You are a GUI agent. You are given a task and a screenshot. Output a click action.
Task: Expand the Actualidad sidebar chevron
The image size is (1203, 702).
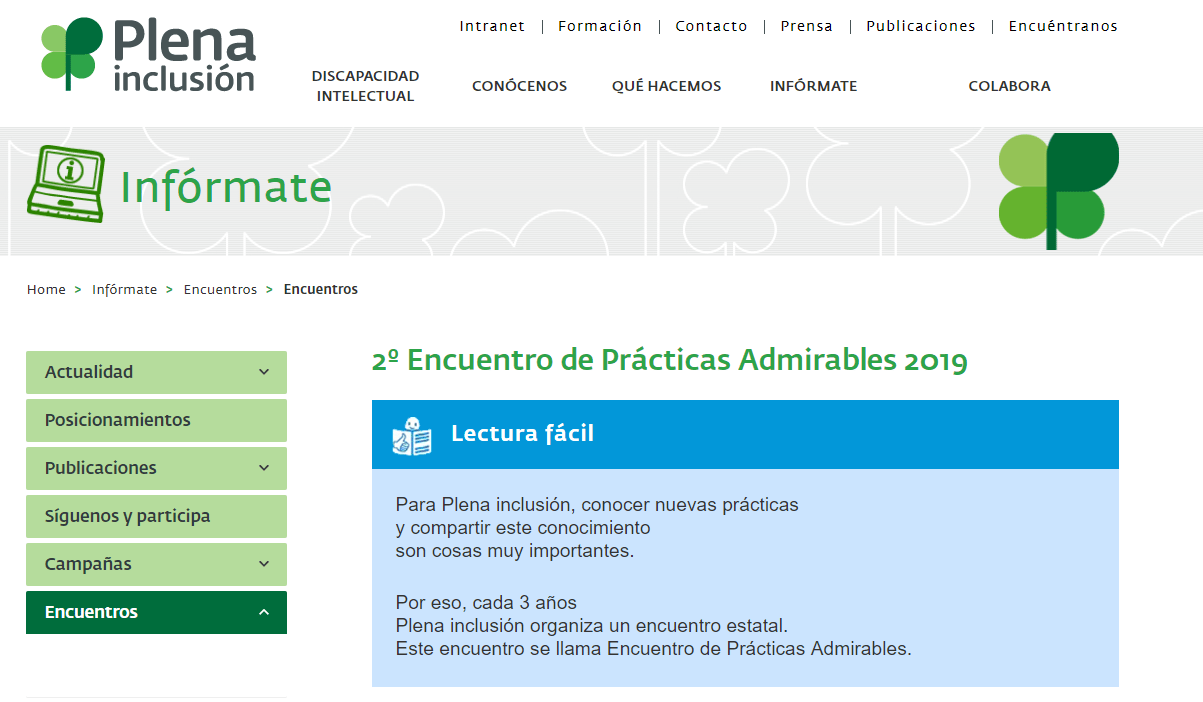coord(264,372)
